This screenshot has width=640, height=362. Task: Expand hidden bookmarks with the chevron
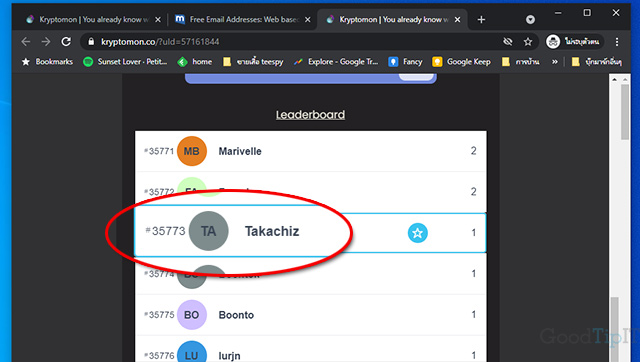pos(555,62)
